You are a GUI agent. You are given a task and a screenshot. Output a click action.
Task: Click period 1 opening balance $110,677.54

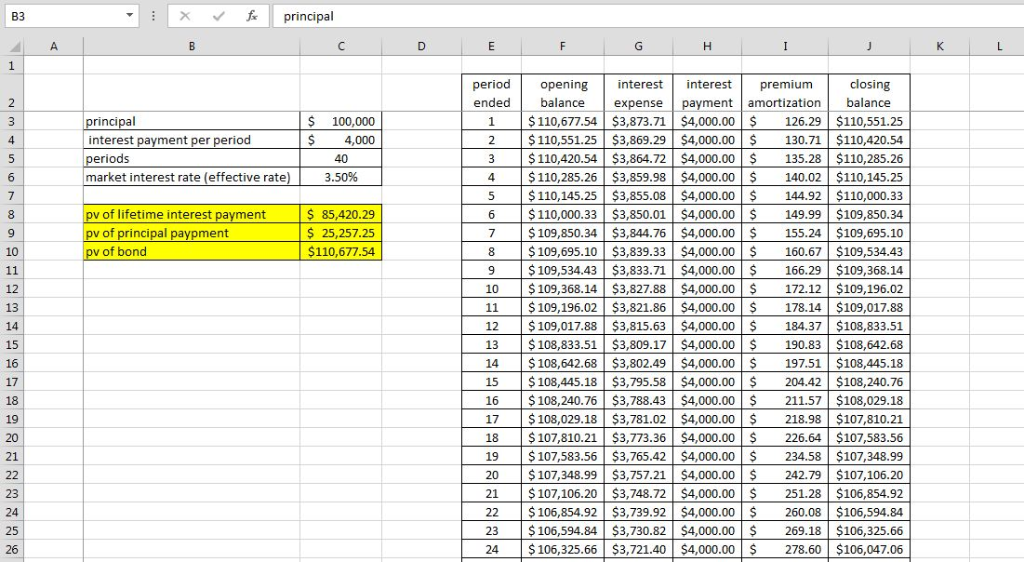click(x=562, y=121)
